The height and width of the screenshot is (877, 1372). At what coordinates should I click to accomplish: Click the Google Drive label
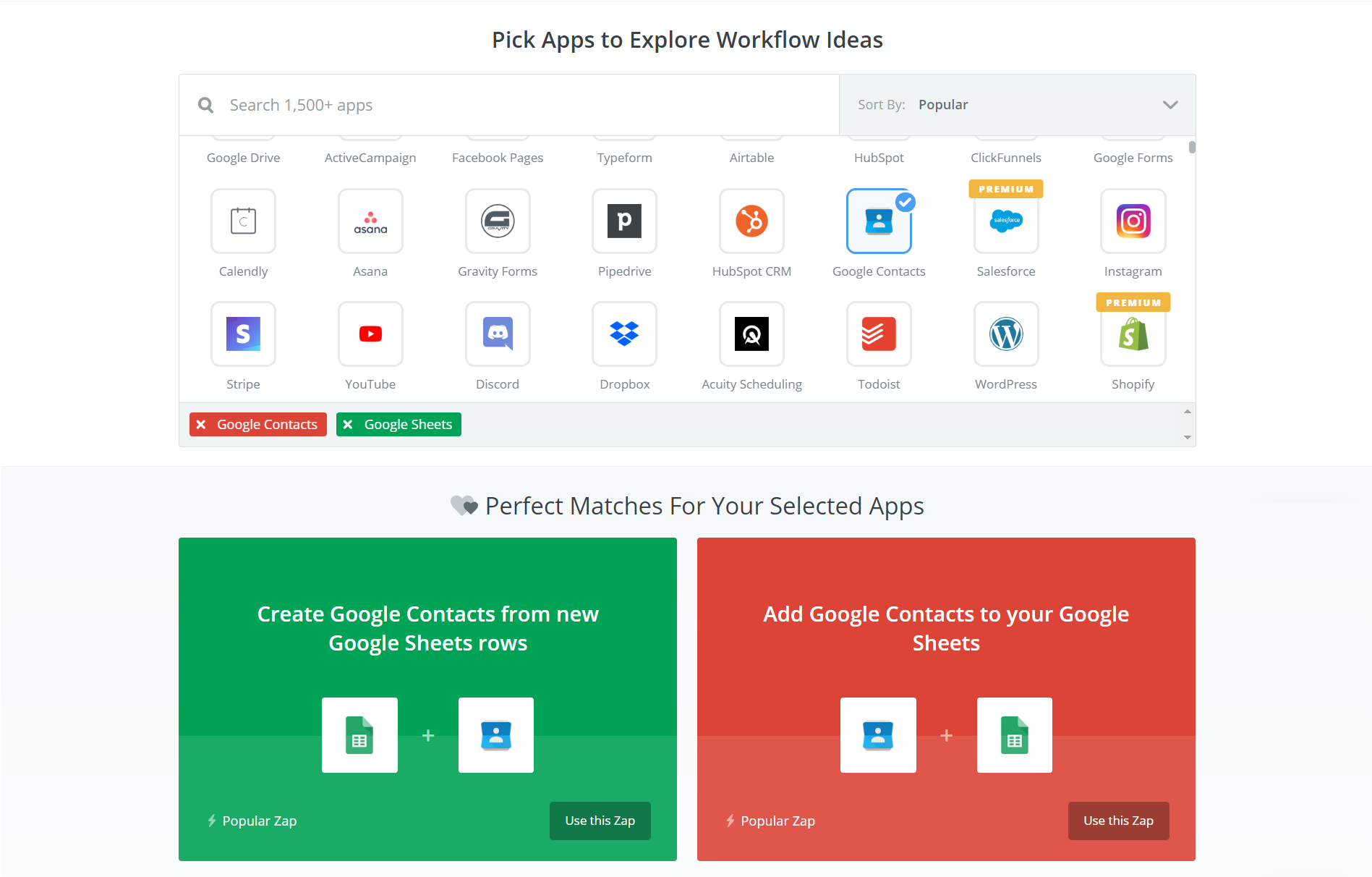pyautogui.click(x=243, y=158)
